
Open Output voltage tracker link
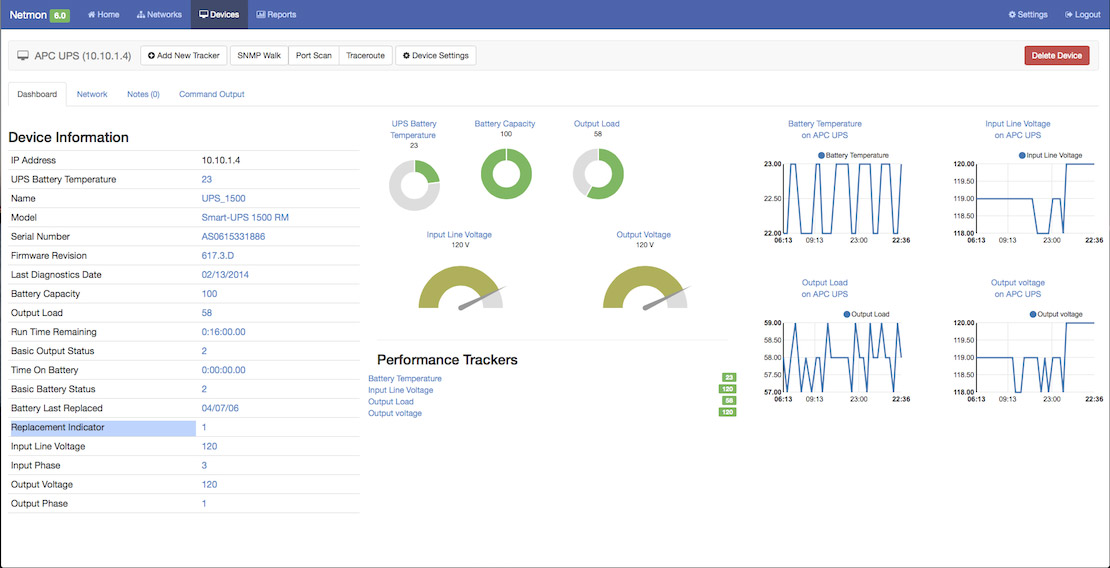395,413
